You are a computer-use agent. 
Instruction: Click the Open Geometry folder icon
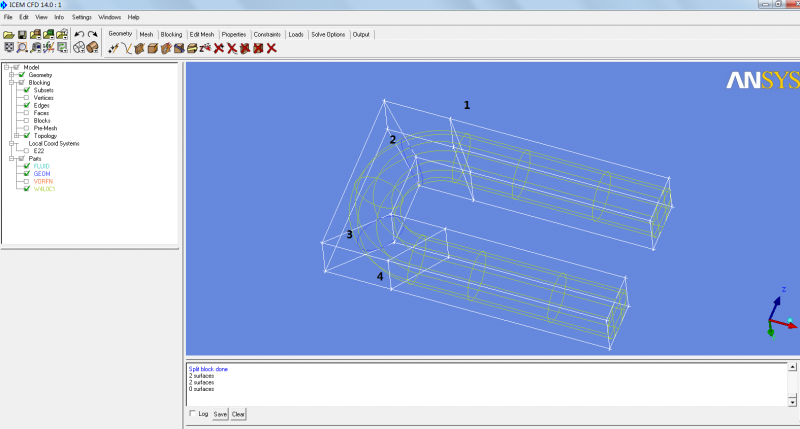click(35, 35)
